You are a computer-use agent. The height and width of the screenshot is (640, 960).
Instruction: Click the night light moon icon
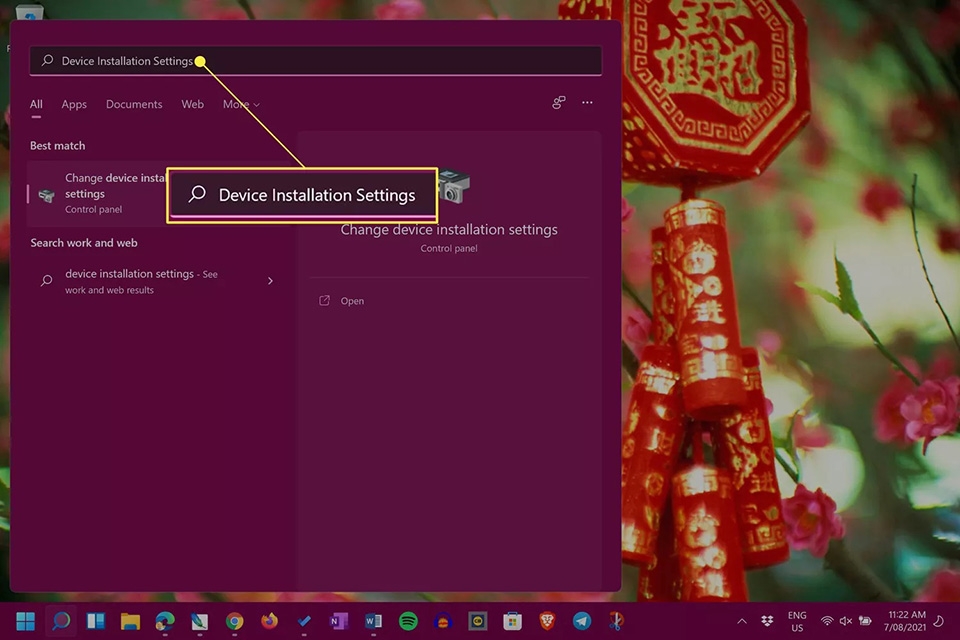coord(941,620)
